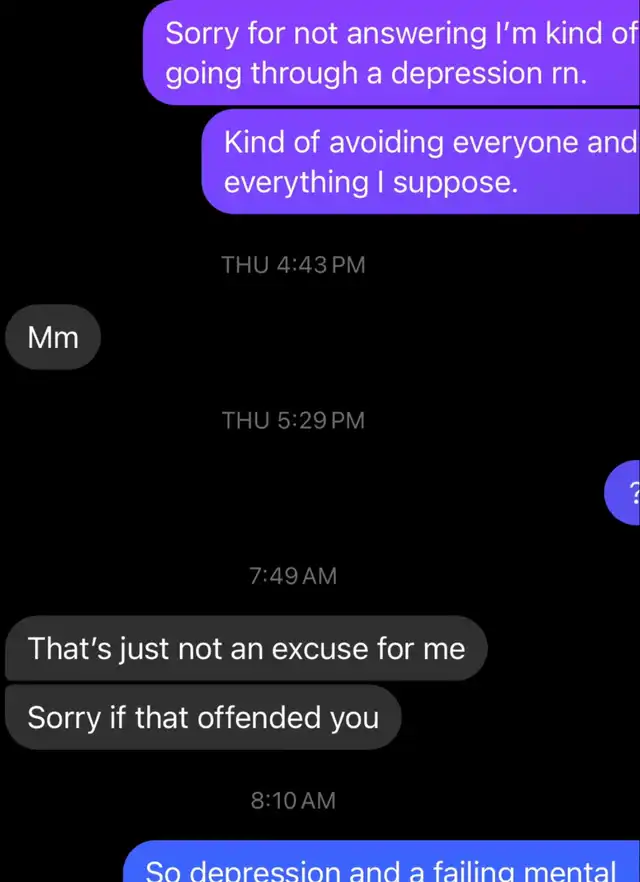Select the 'Sorry if that offended you' bubble
This screenshot has width=640, height=882.
coord(203,717)
